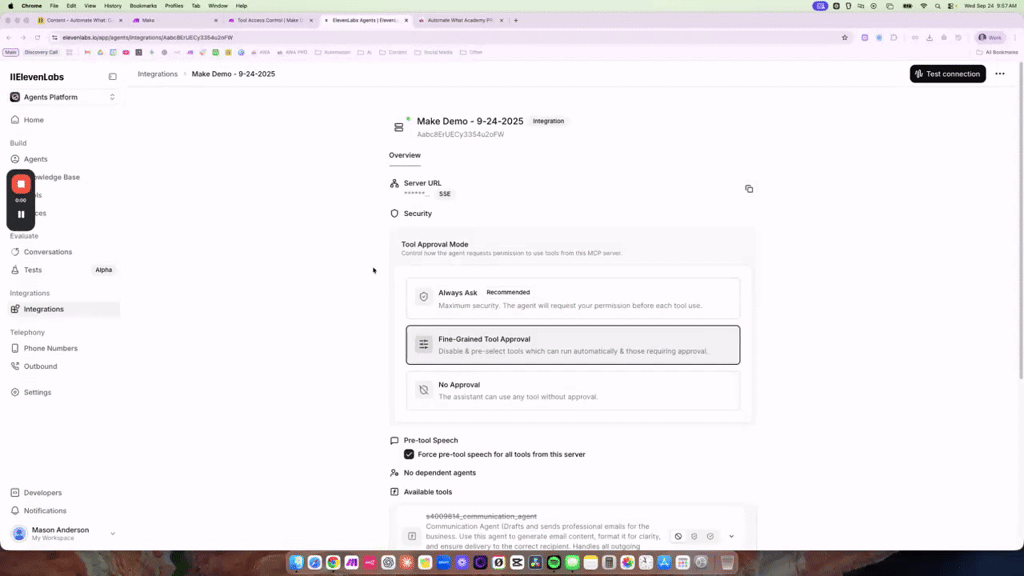Switch to Tool Access Control browser tab

click(x=269, y=20)
